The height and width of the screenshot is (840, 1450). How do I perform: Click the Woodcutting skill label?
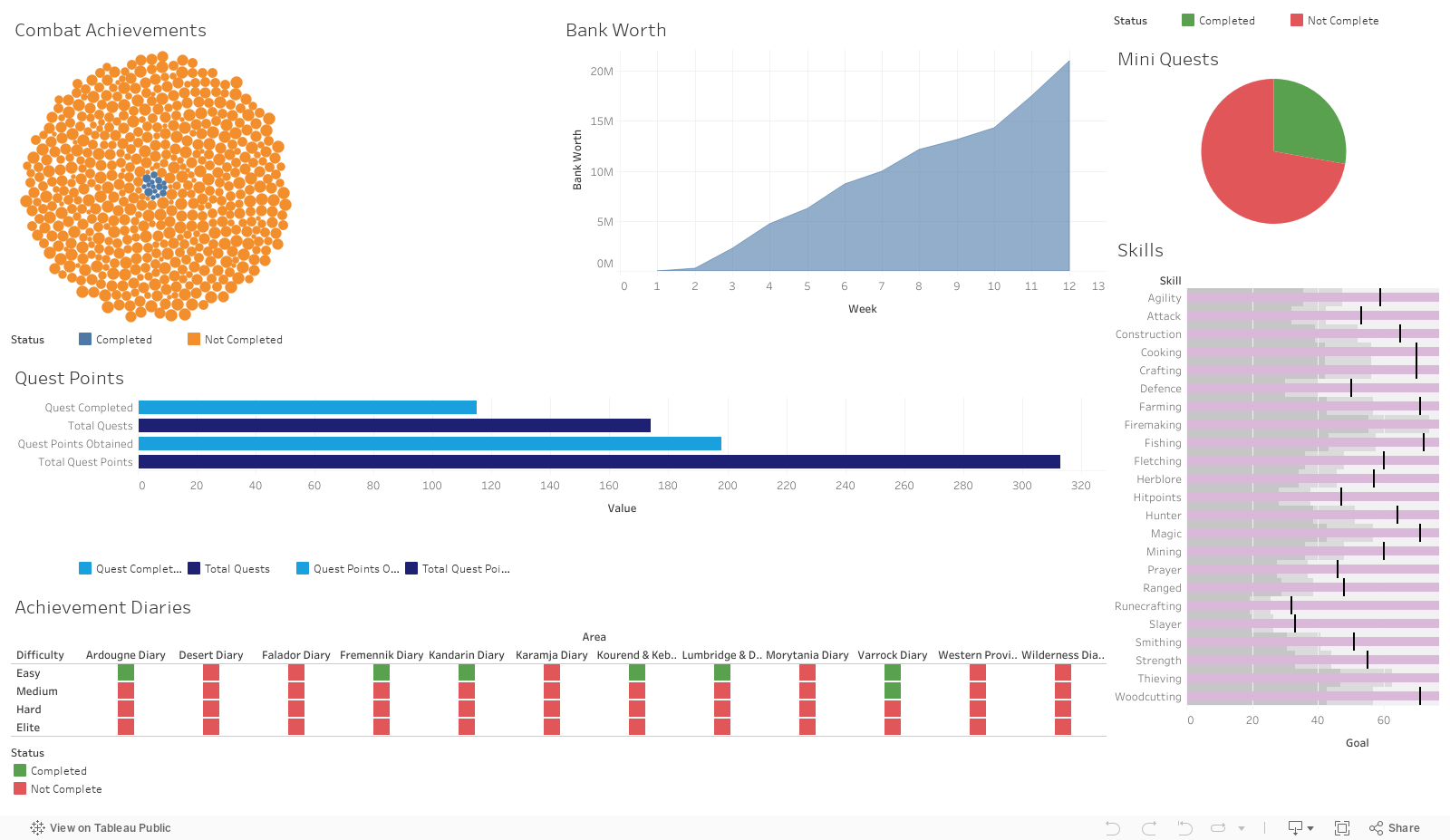click(x=1148, y=697)
